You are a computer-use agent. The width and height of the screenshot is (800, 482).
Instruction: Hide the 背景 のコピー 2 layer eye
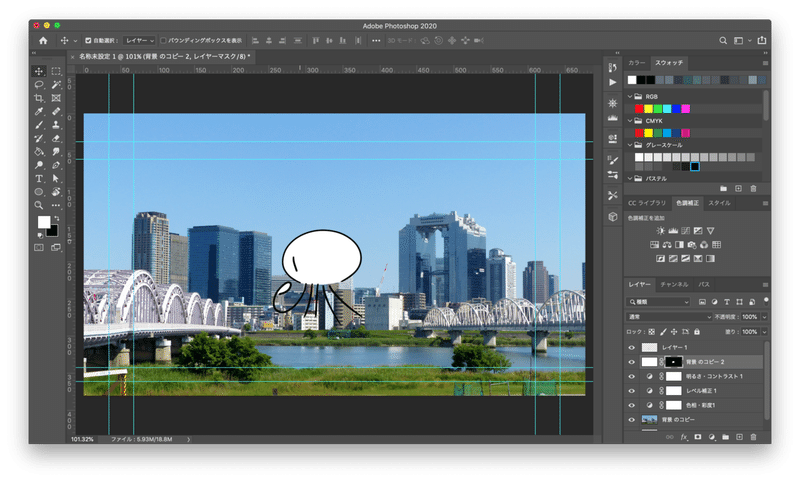[632, 362]
